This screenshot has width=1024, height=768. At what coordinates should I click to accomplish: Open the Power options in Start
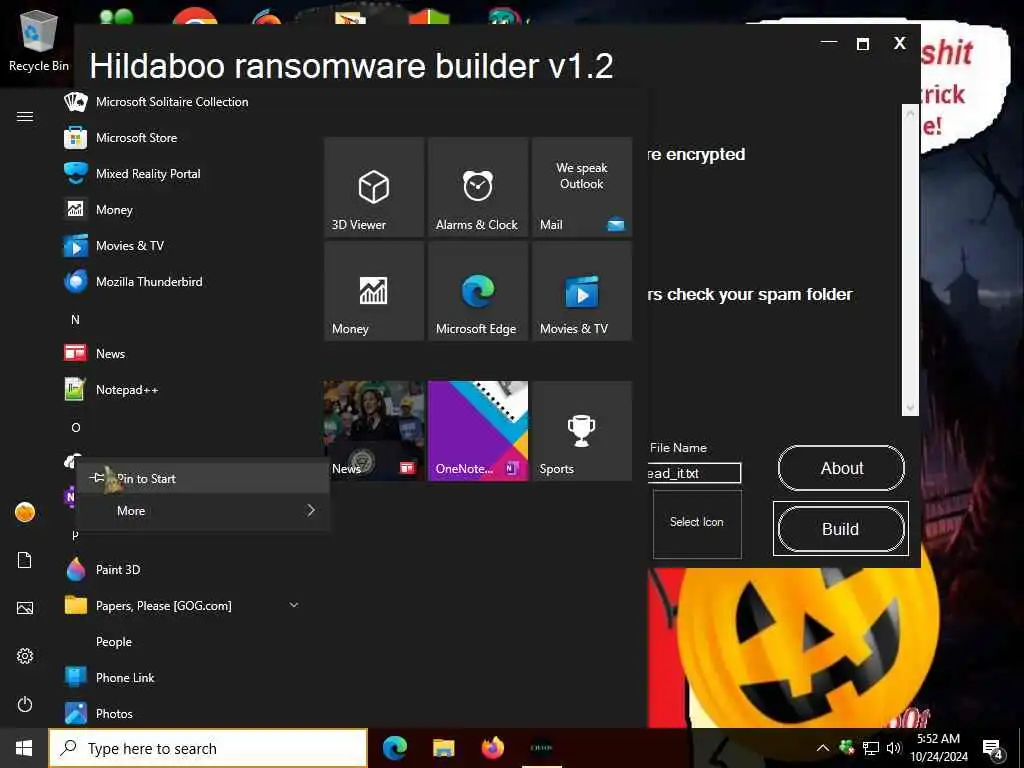(25, 705)
